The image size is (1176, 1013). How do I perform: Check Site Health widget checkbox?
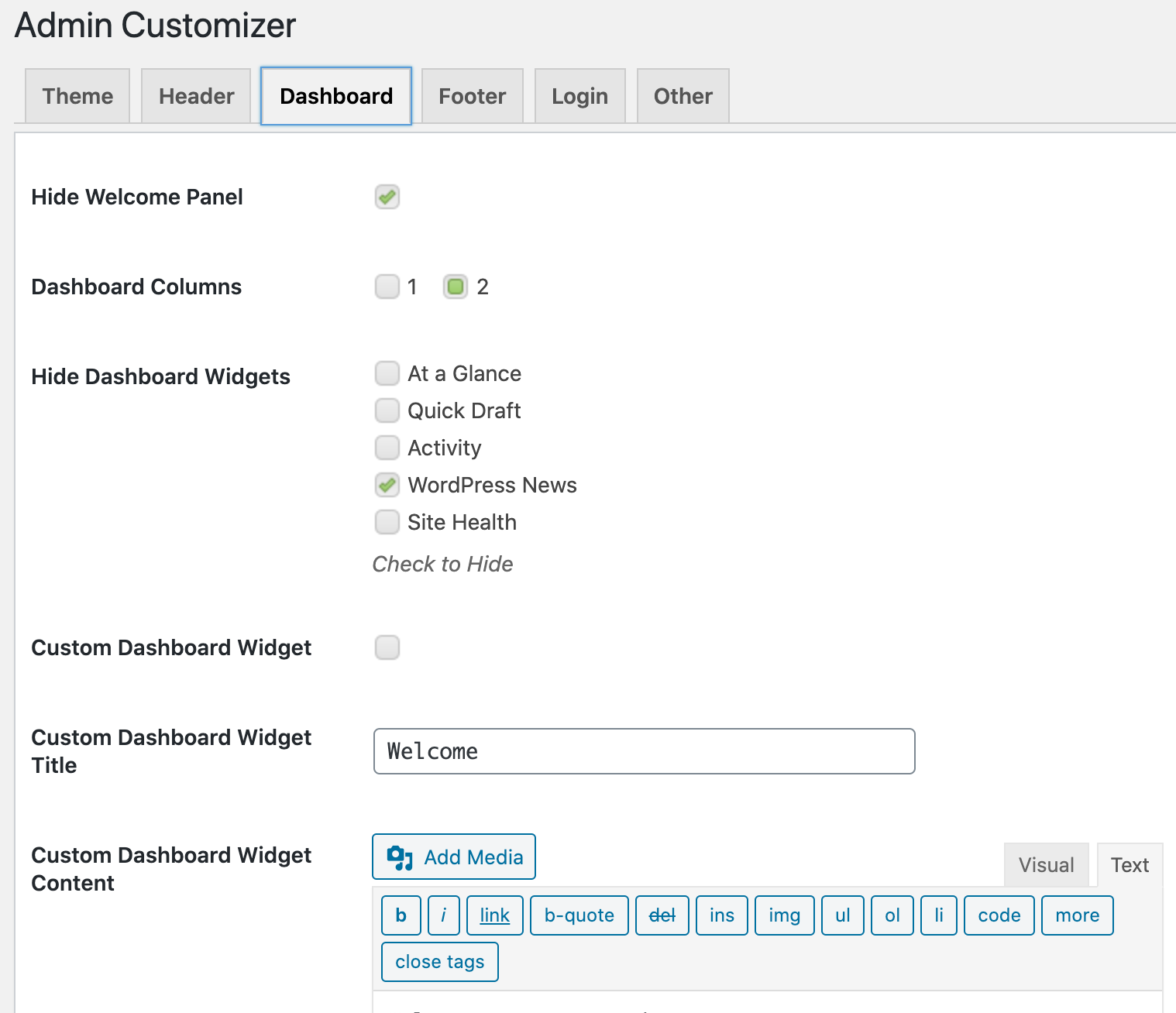[387, 522]
